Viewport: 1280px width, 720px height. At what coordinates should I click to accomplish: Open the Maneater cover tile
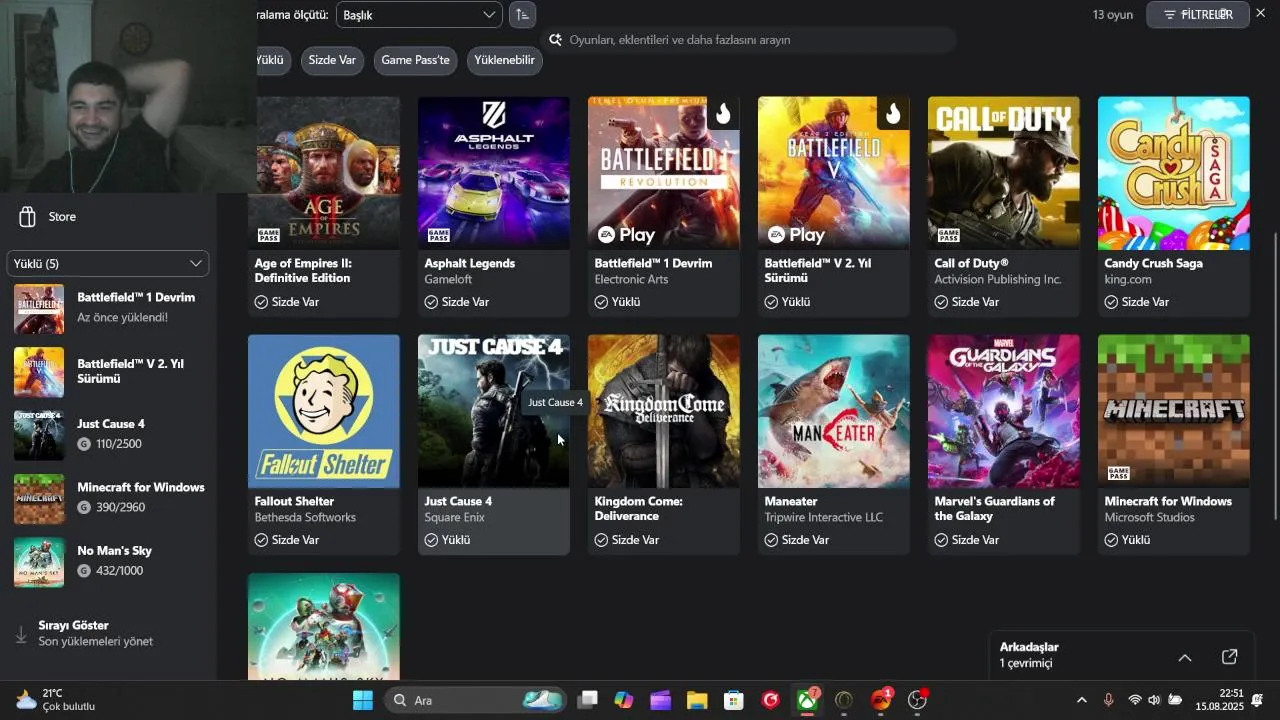tap(834, 411)
